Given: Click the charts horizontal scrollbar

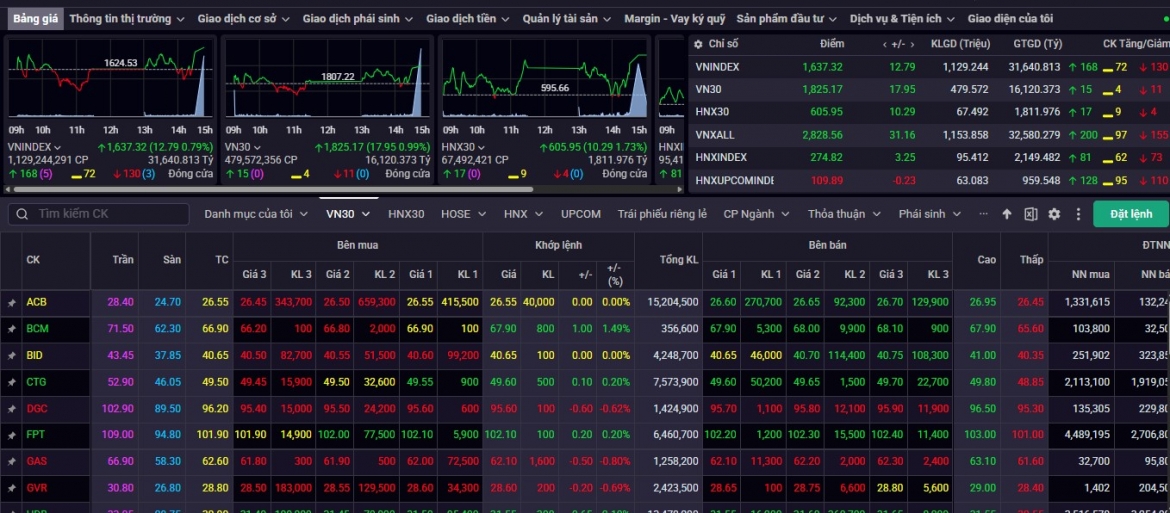Looking at the screenshot, I should click(x=284, y=189).
